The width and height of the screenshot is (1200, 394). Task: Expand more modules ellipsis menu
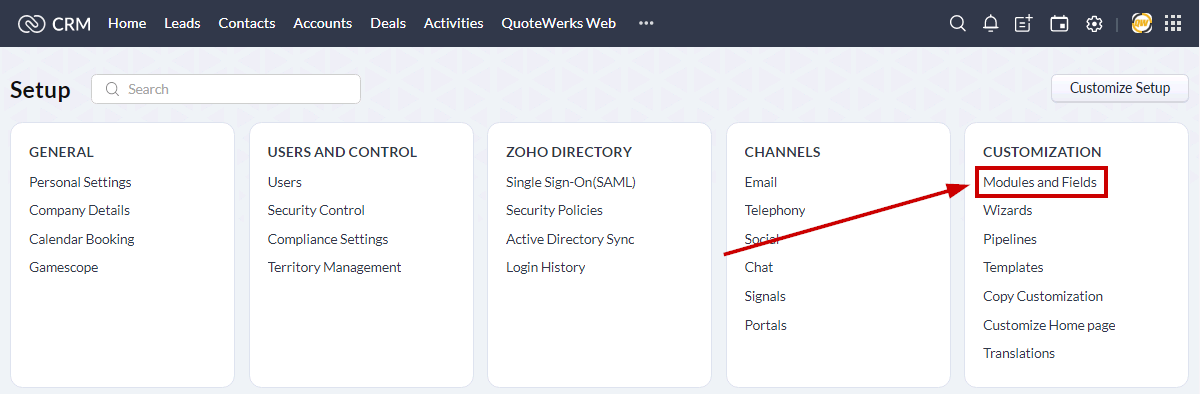(646, 23)
